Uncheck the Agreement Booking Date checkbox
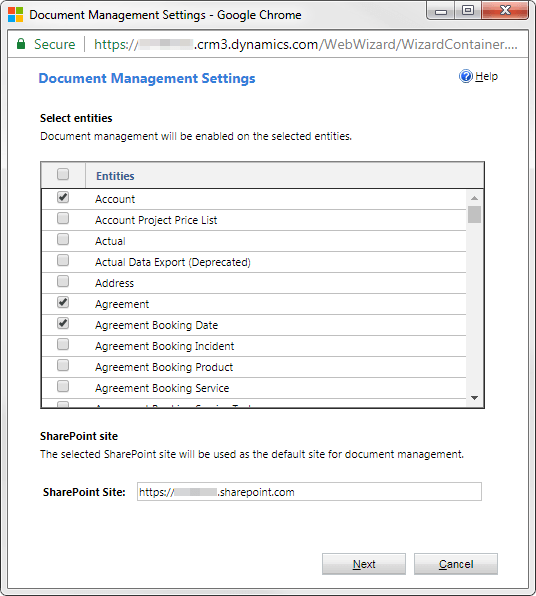This screenshot has height=596, width=536. click(x=63, y=323)
